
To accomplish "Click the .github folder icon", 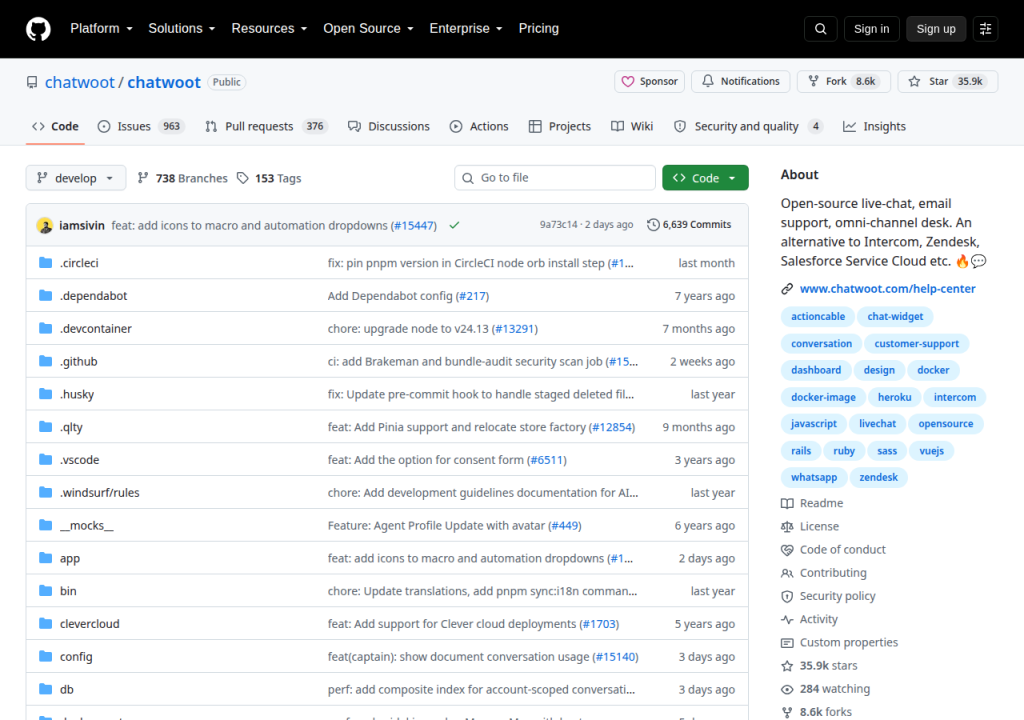I will (45, 361).
